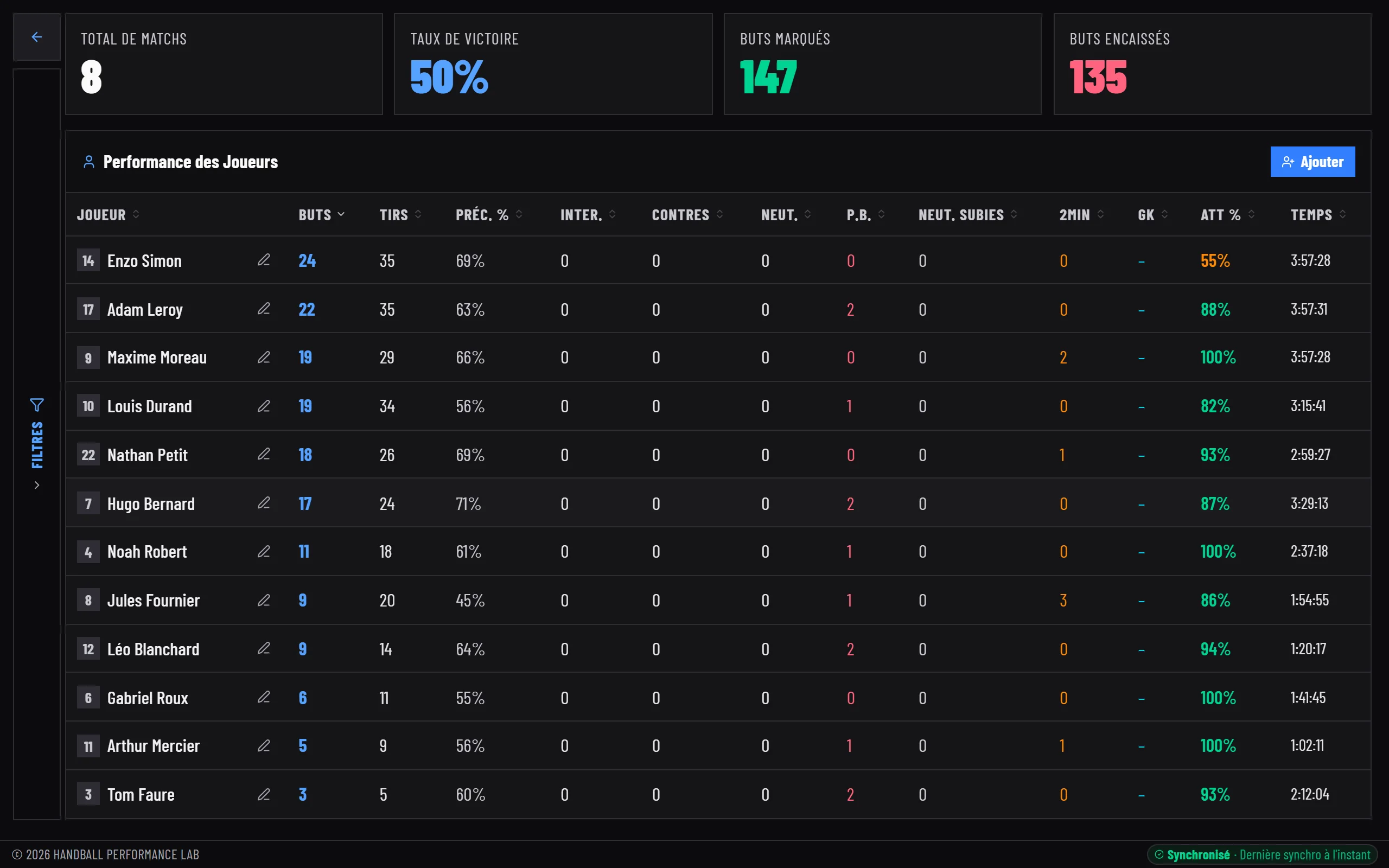Click the Ajouter button
The height and width of the screenshot is (868, 1389).
(x=1312, y=162)
